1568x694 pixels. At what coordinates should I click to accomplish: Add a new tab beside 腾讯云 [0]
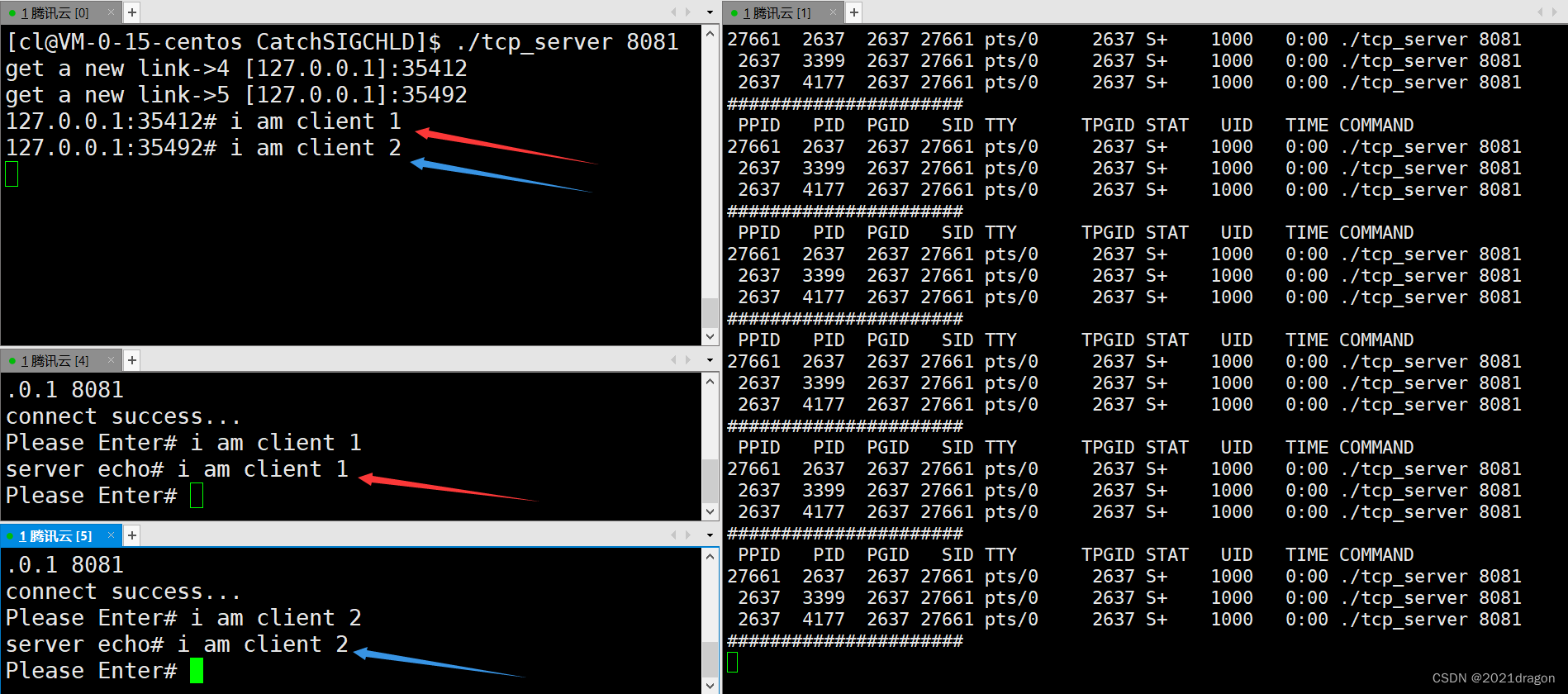(132, 12)
